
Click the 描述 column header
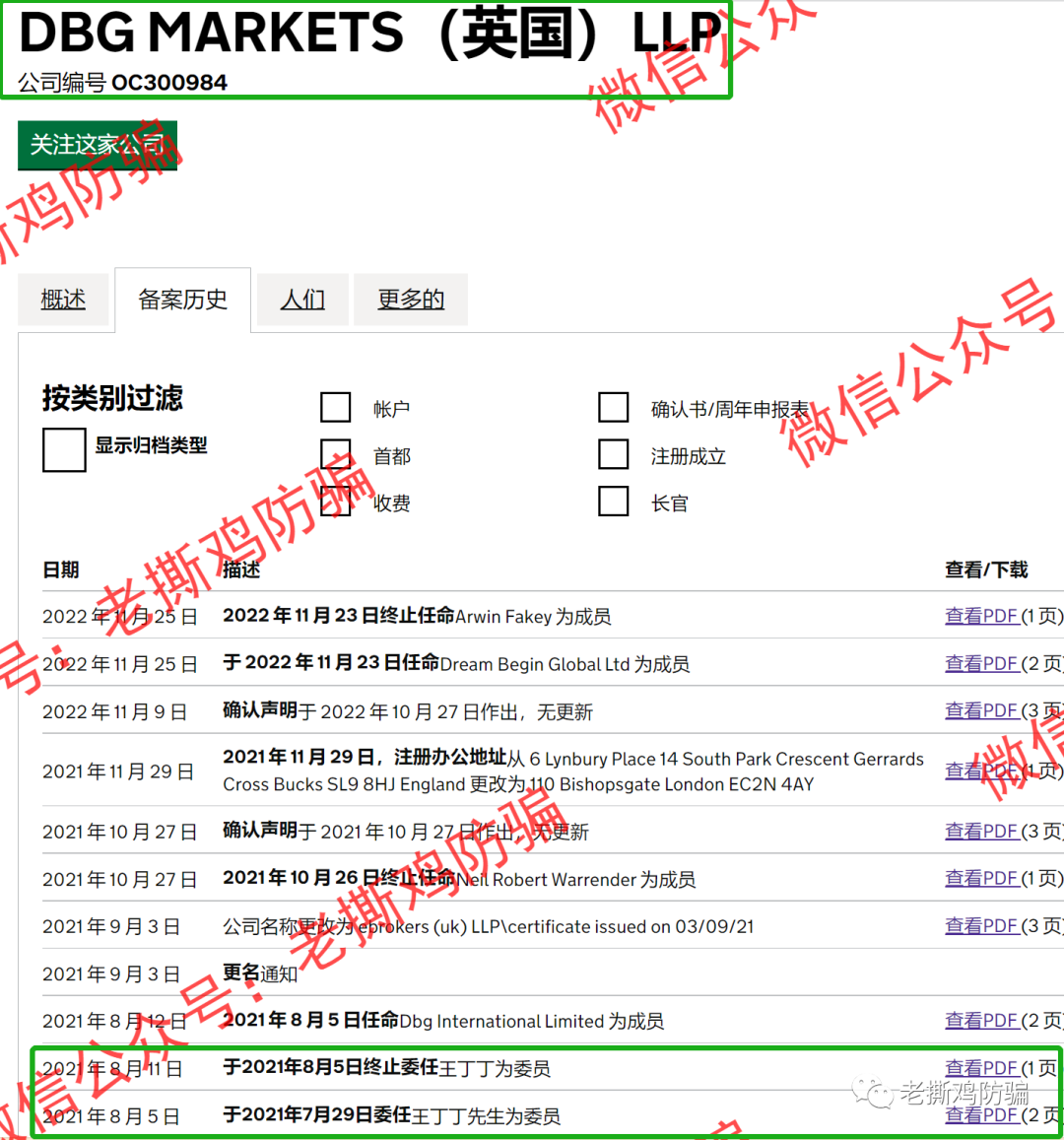click(241, 570)
